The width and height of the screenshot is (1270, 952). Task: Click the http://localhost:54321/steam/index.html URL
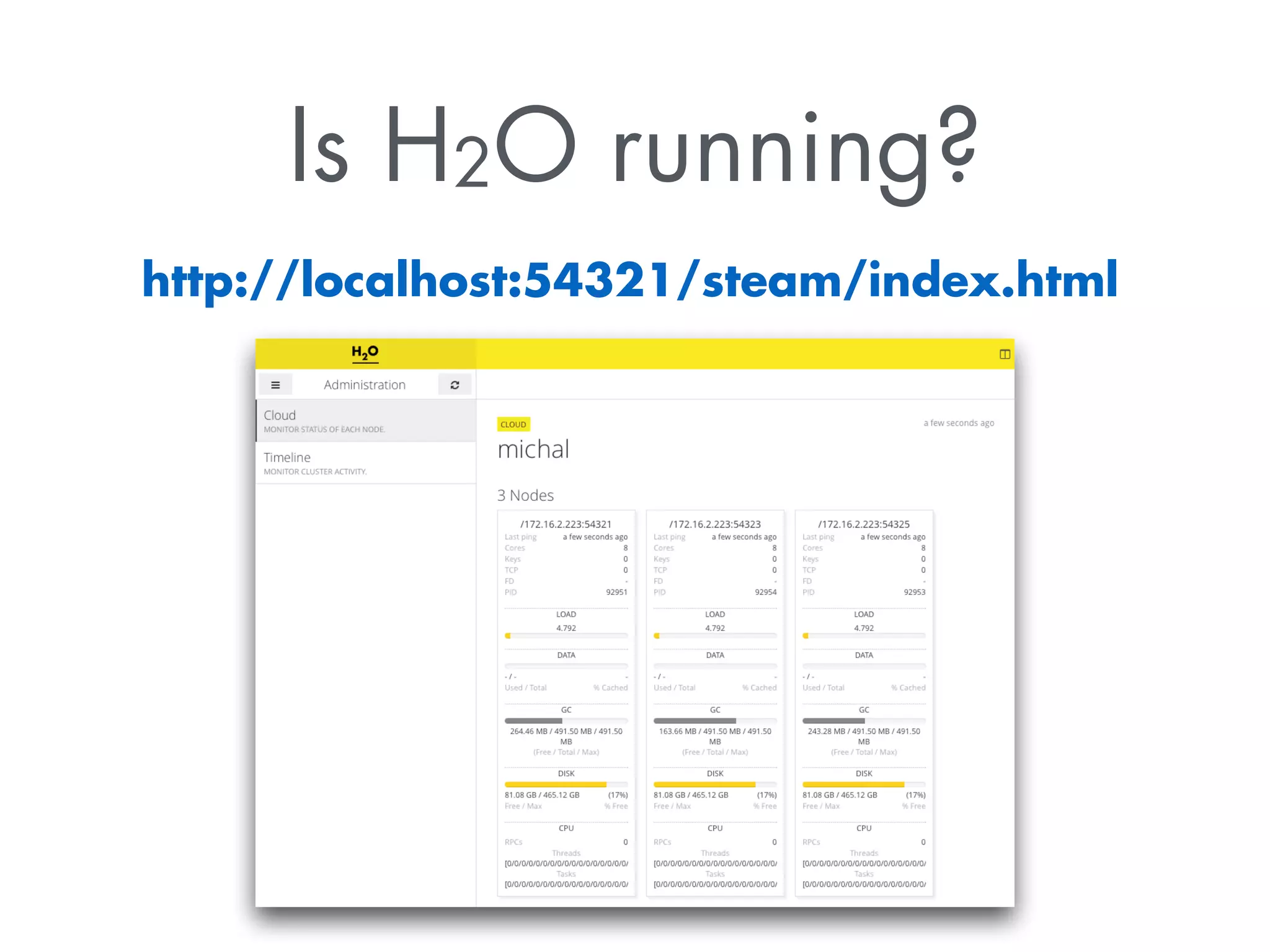pos(630,280)
